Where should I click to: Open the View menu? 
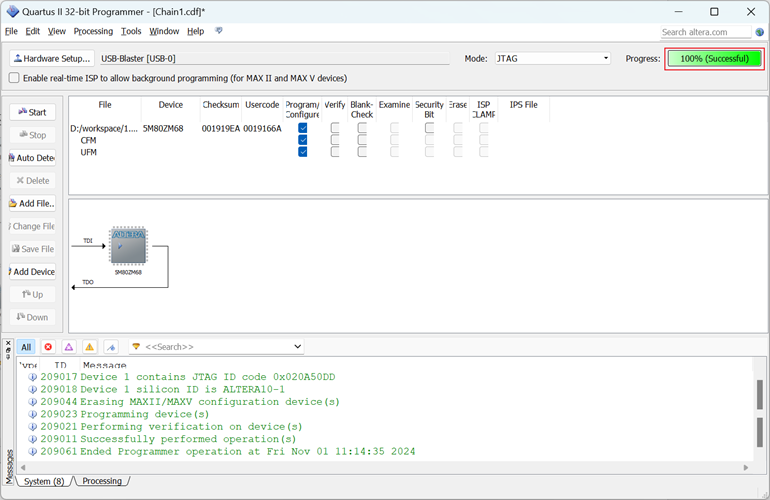tap(56, 31)
